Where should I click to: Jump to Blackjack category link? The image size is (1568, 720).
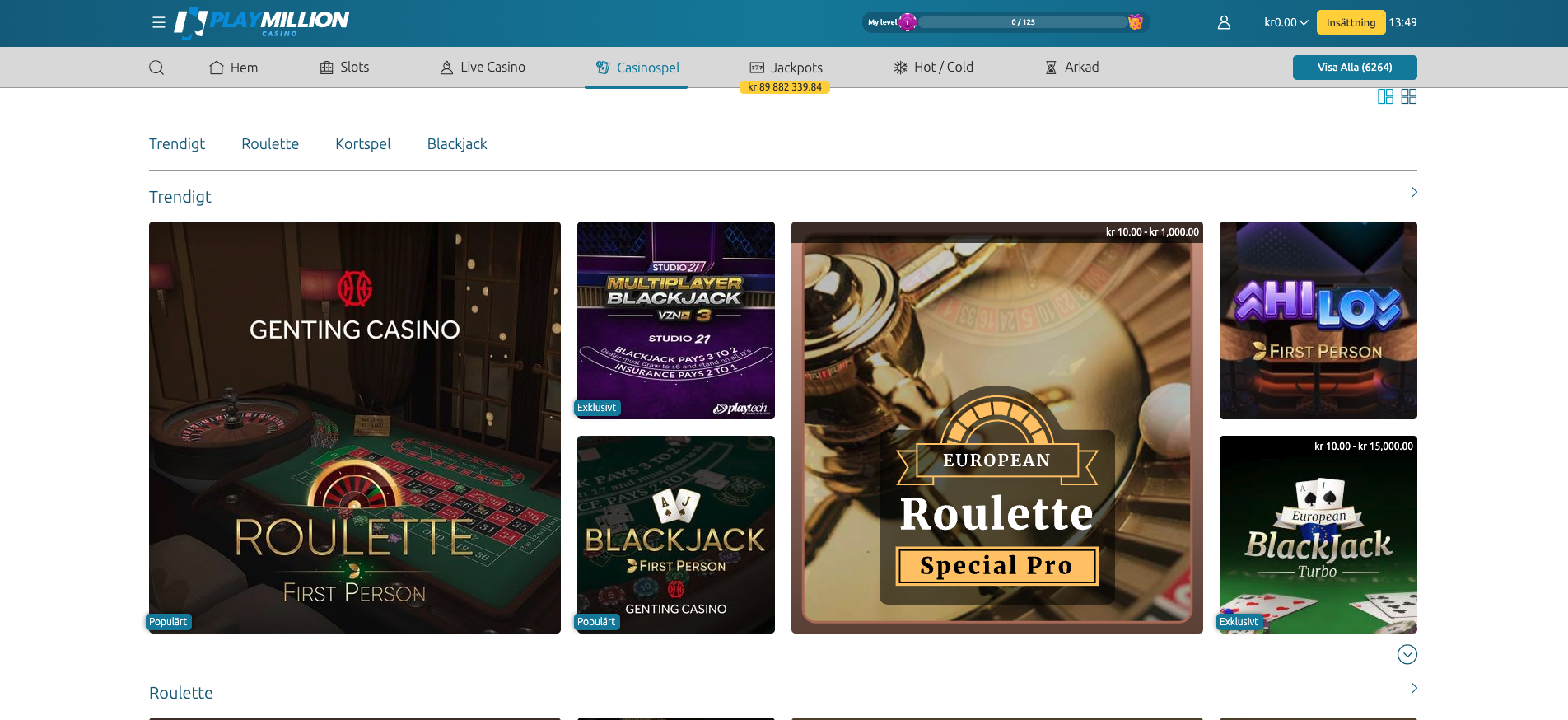click(x=457, y=144)
